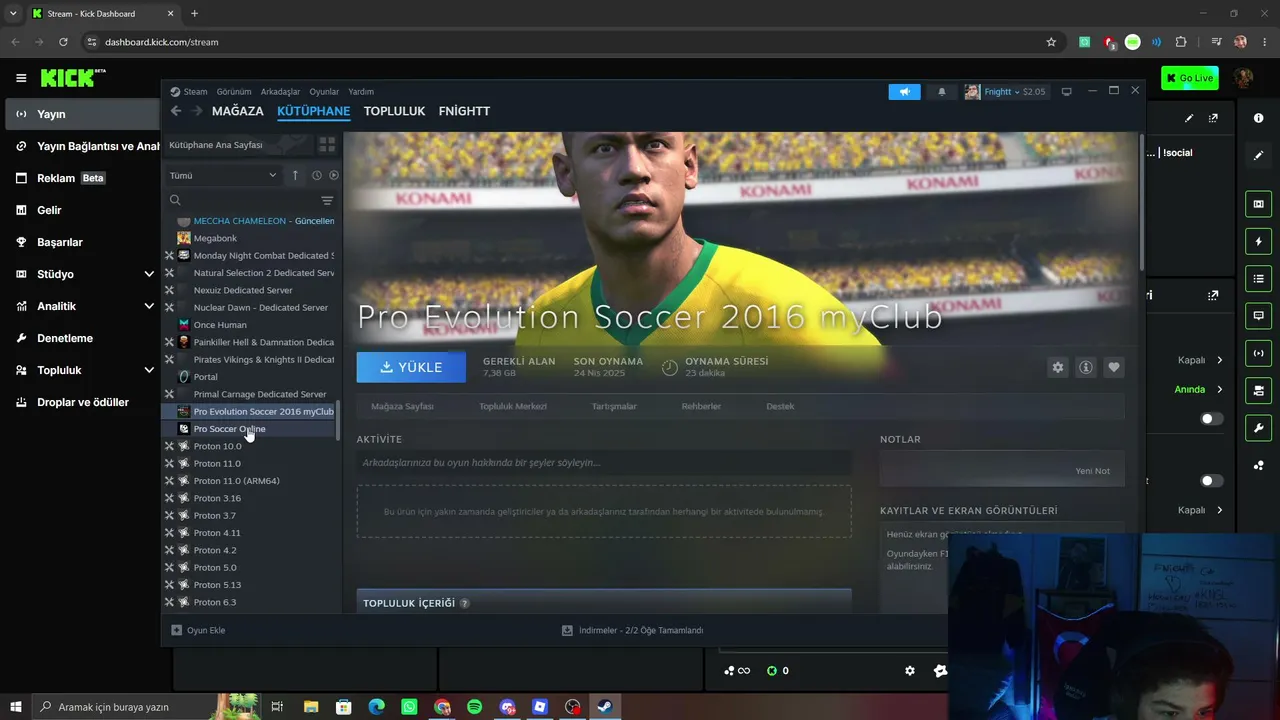1280x720 pixels.
Task: Open the list panel icon in Kick rail
Action: (1258, 278)
